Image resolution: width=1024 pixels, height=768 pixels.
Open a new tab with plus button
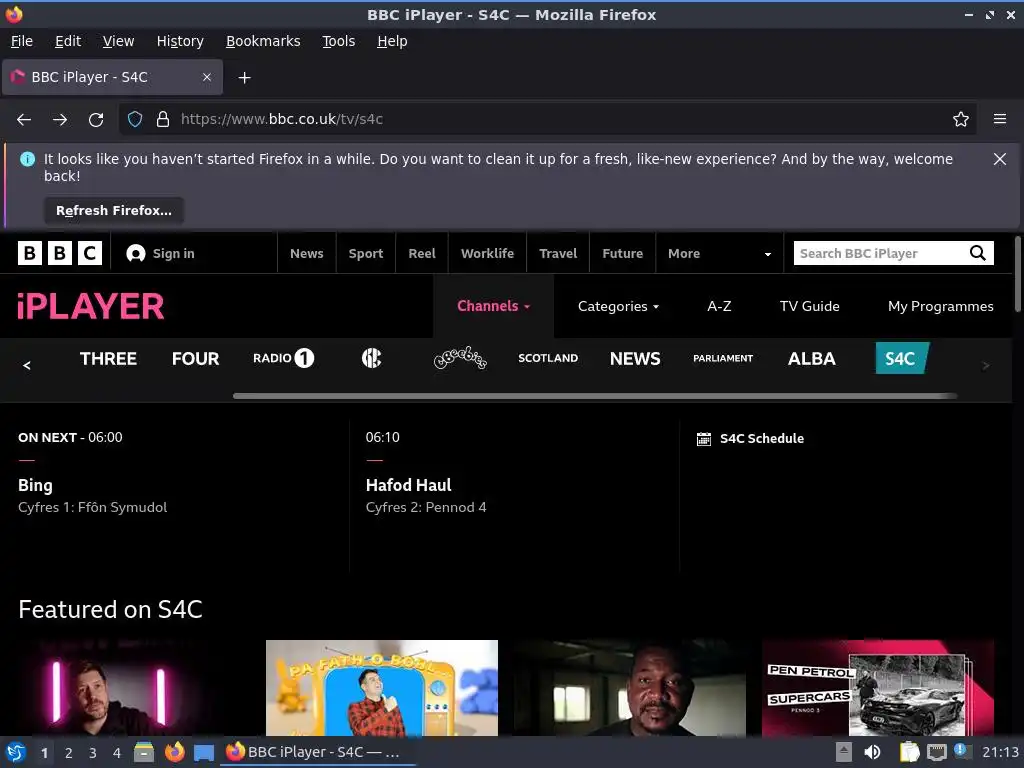[x=244, y=78]
